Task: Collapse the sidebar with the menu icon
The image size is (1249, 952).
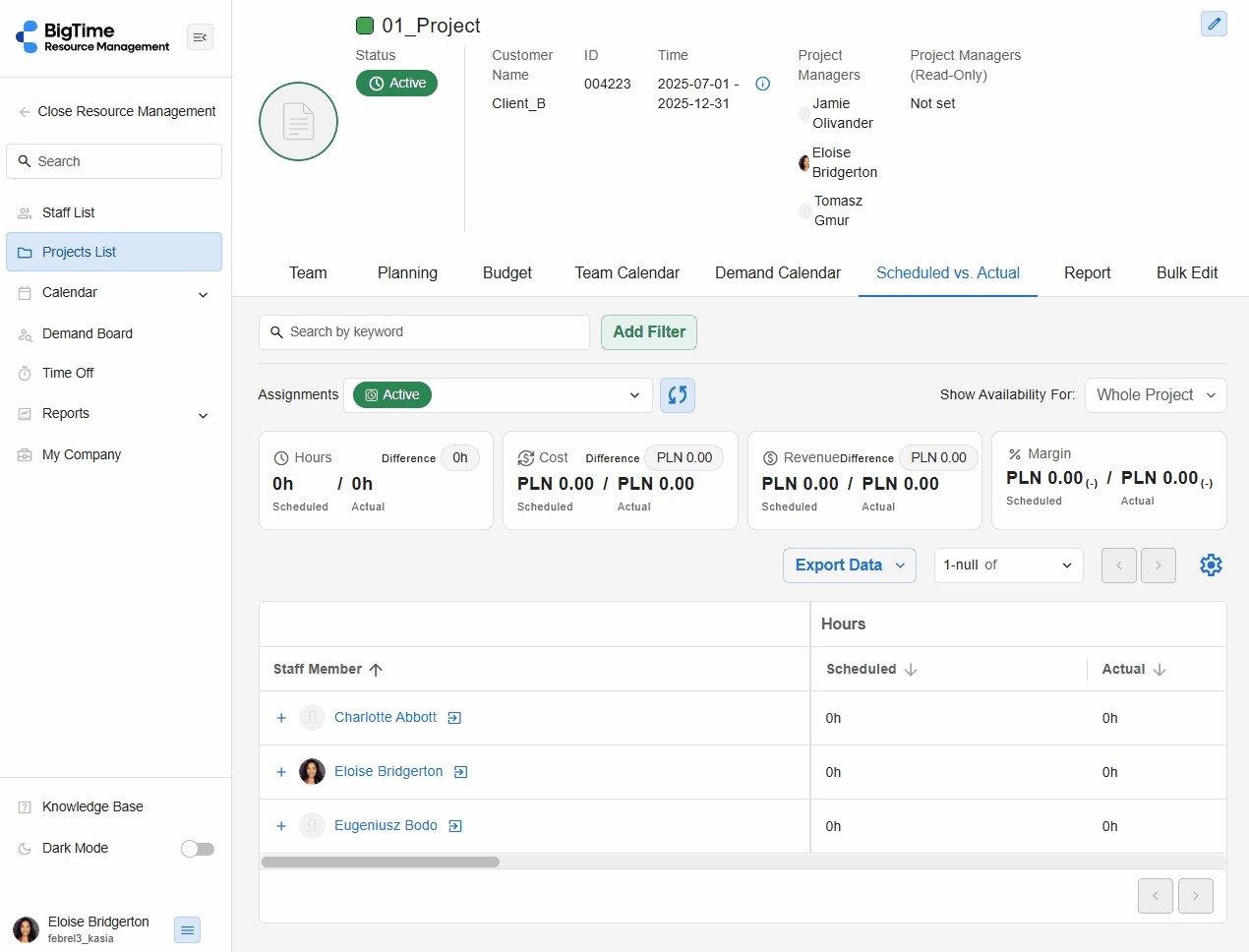Action: point(200,37)
